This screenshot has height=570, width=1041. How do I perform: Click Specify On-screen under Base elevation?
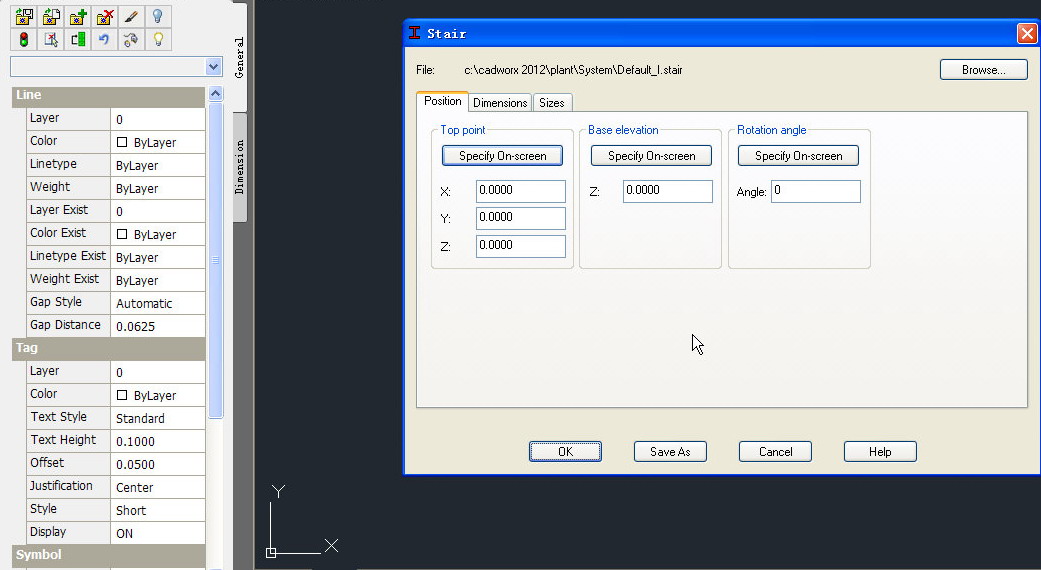tap(651, 156)
